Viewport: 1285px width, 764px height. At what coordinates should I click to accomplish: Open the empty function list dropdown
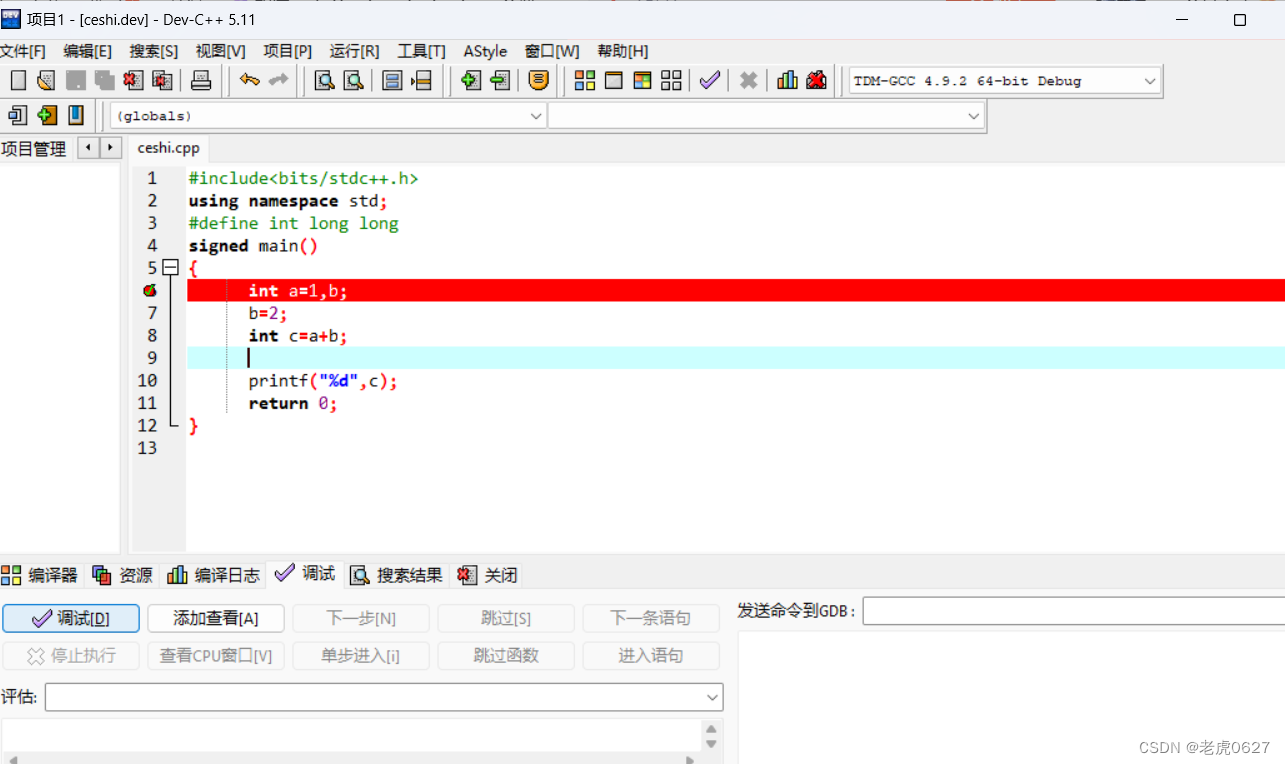coord(974,116)
